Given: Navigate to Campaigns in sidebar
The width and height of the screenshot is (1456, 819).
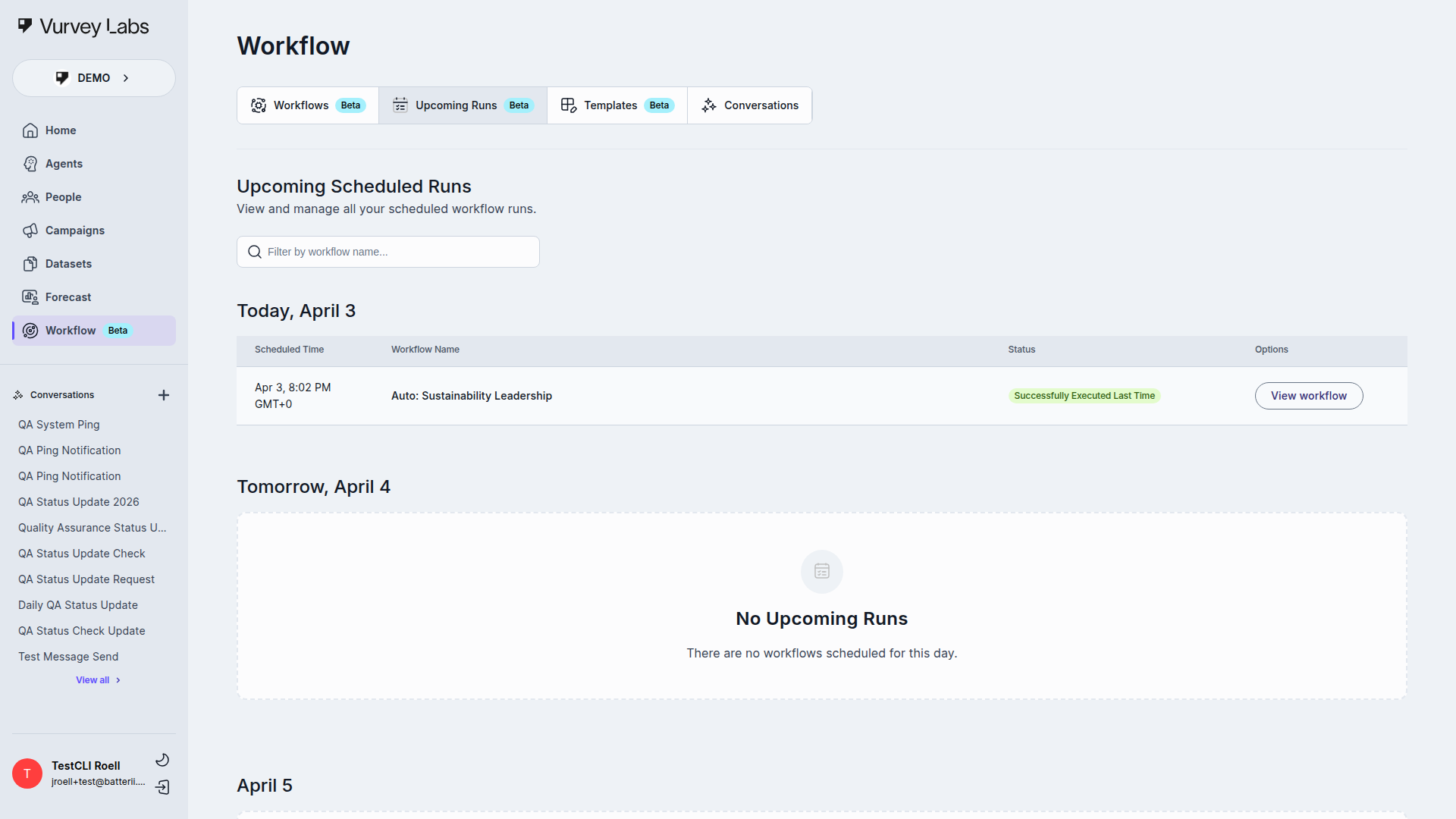Looking at the screenshot, I should click(74, 231).
